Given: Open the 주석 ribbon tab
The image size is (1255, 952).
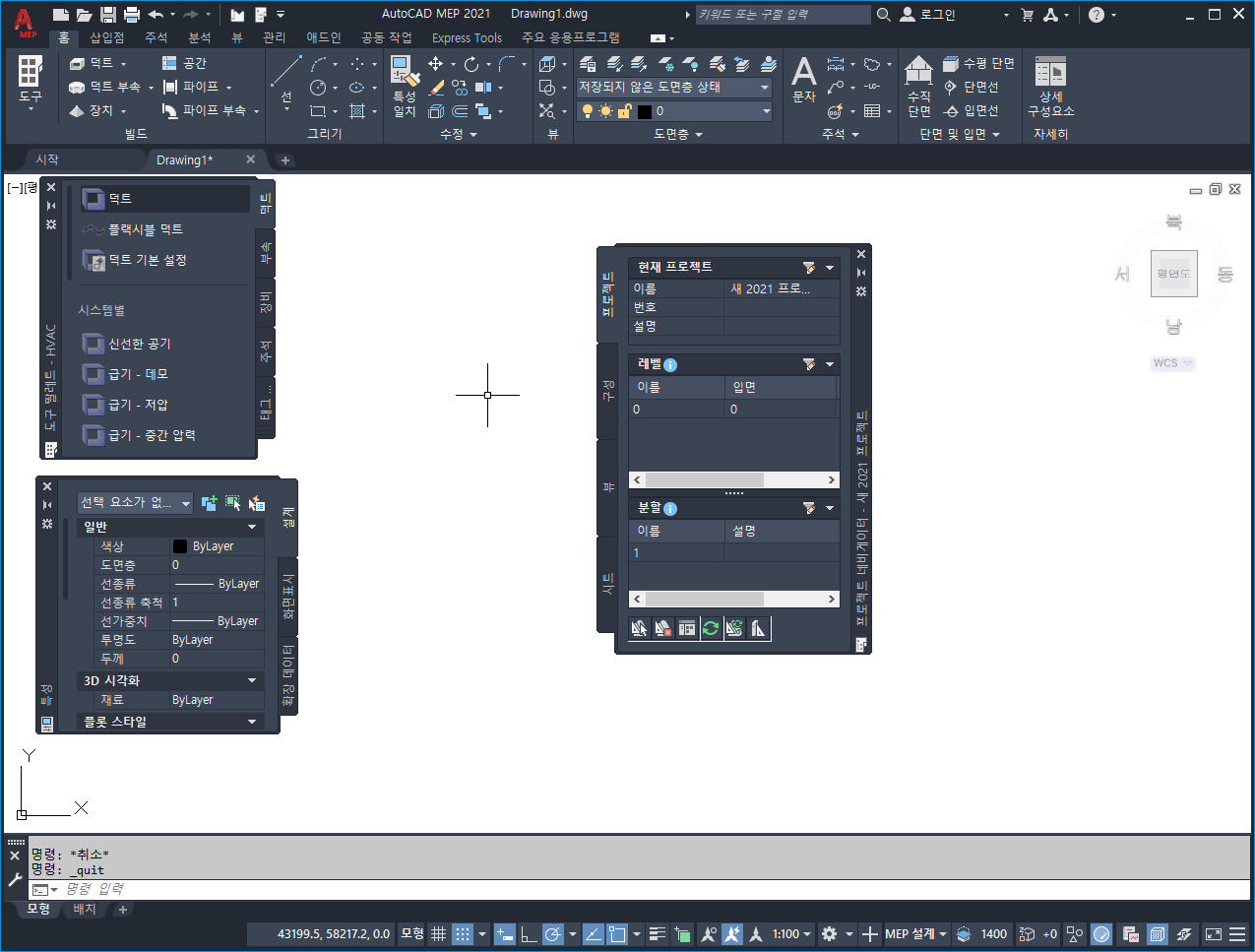Looking at the screenshot, I should coord(157,37).
